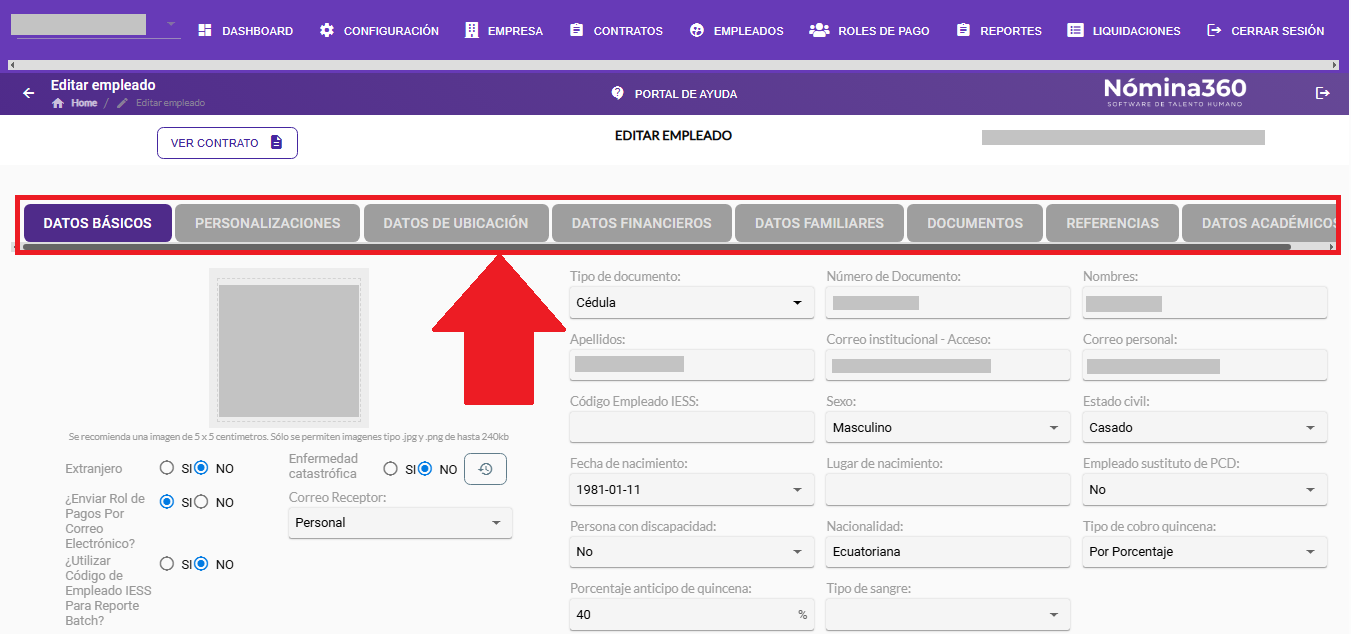Screen dimensions: 1351x634
Task: Select NO for Enviar Rol de Pagos
Action: click(201, 502)
